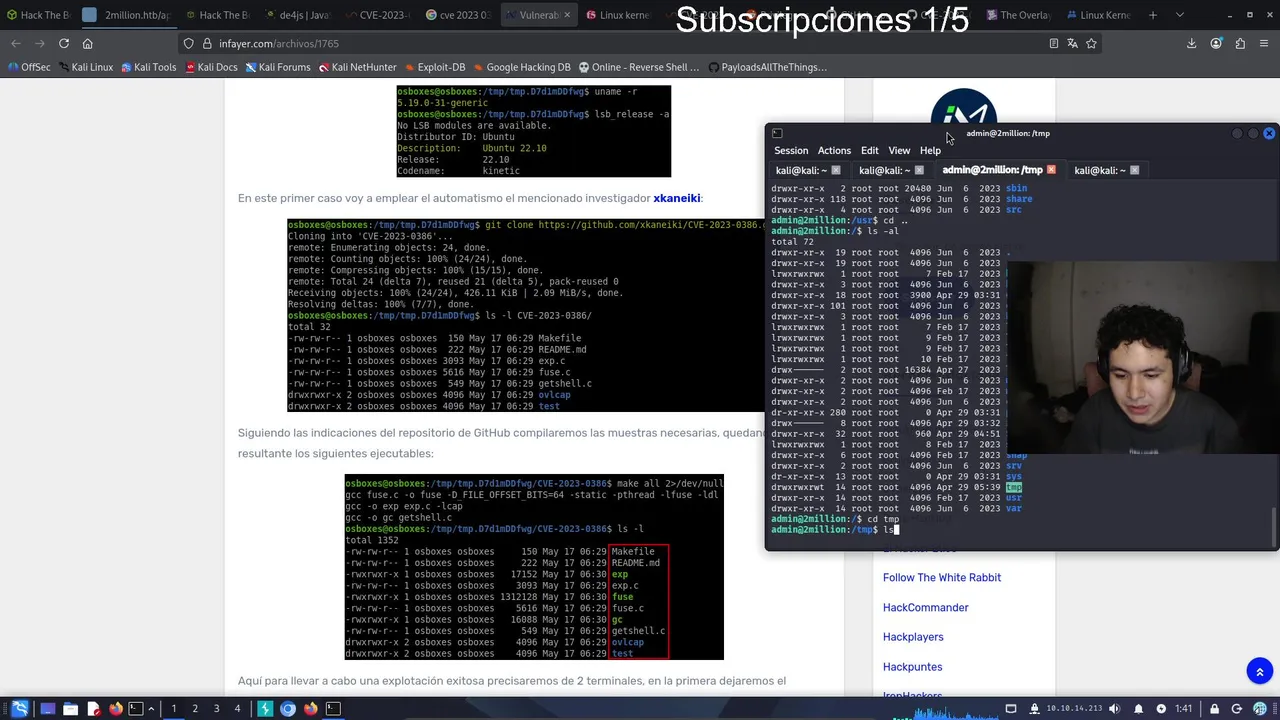The height and width of the screenshot is (720, 1280).
Task: Open reader view in address bar
Action: click(x=1054, y=43)
